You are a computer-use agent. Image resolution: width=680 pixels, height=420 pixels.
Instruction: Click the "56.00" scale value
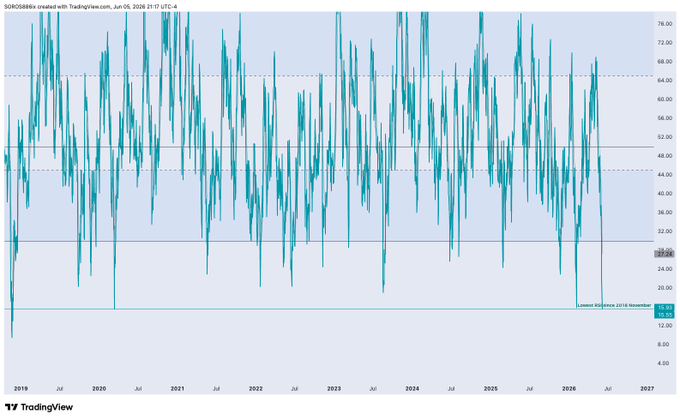click(x=664, y=118)
